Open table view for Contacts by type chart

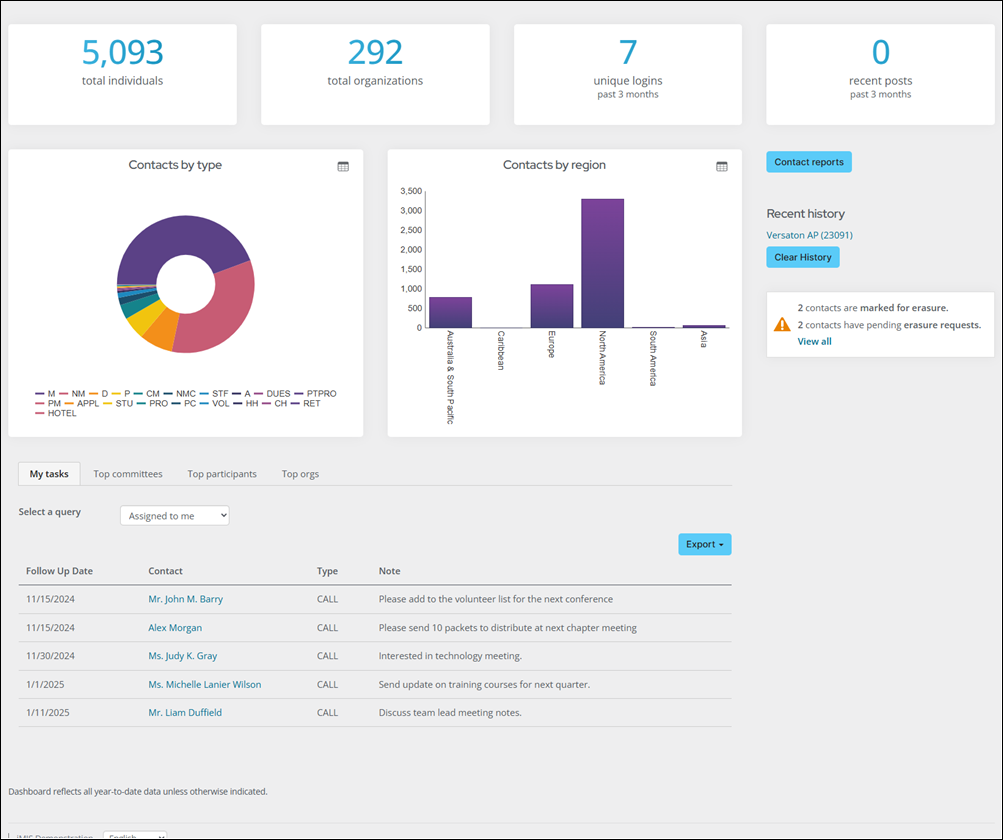[343, 167]
